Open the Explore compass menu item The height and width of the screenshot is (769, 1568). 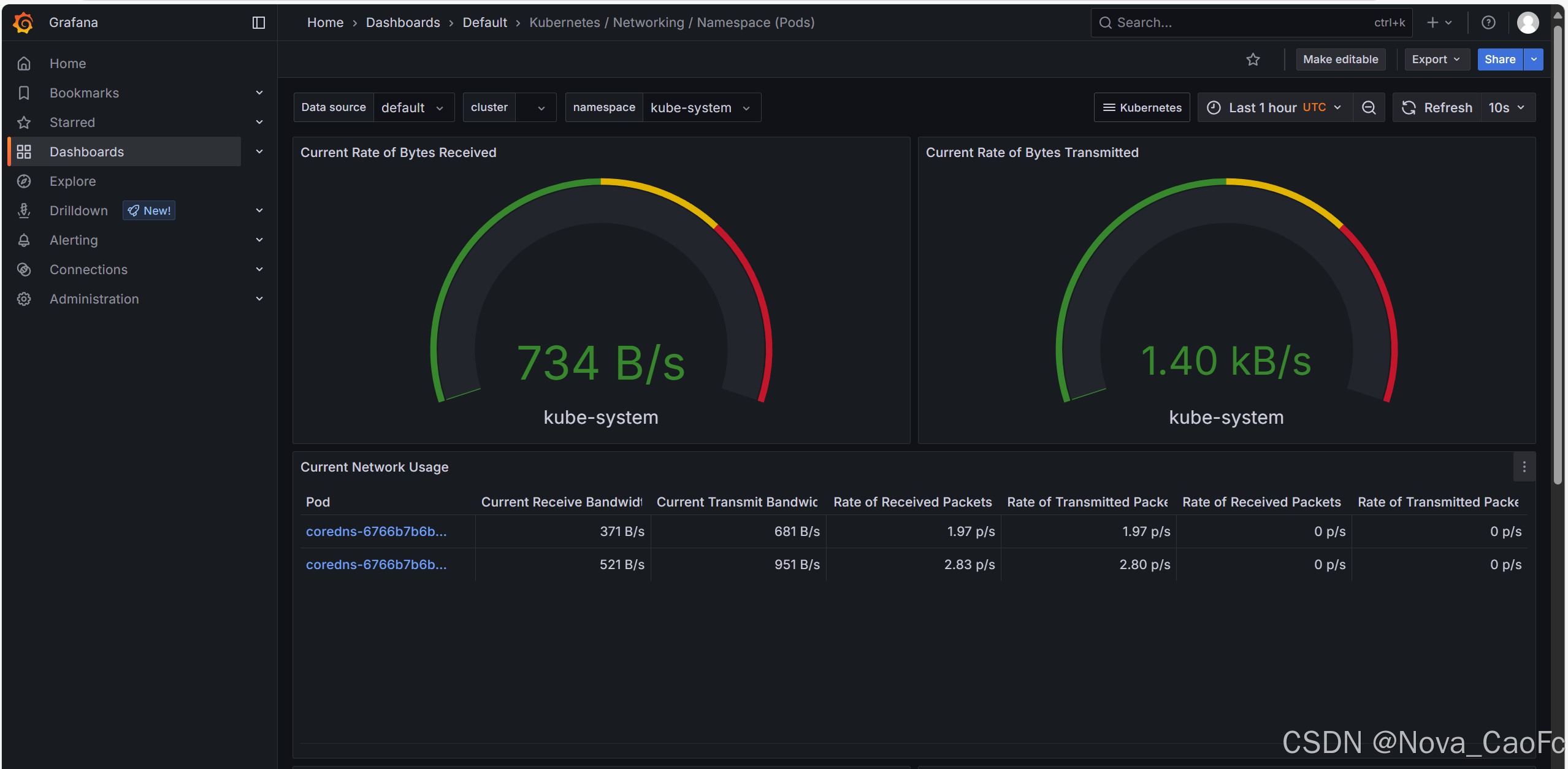pyautogui.click(x=72, y=182)
